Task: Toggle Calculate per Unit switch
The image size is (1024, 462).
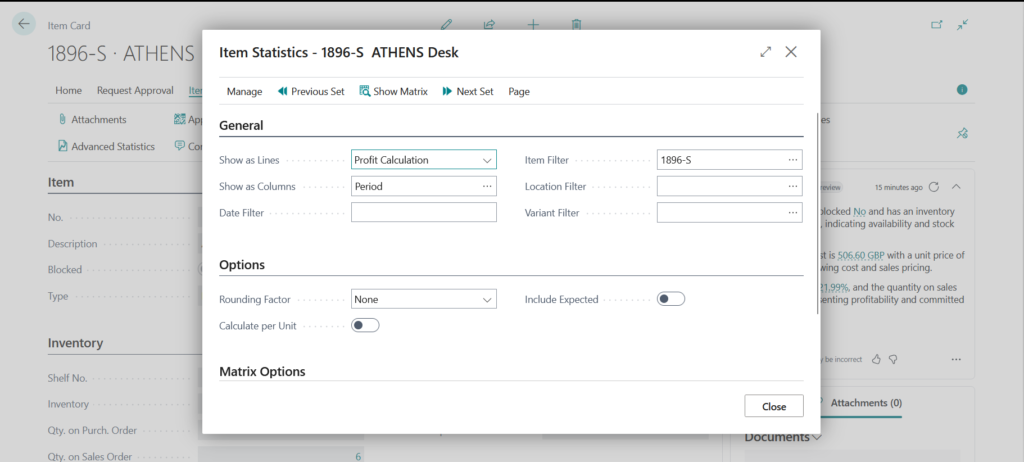Action: [365, 325]
